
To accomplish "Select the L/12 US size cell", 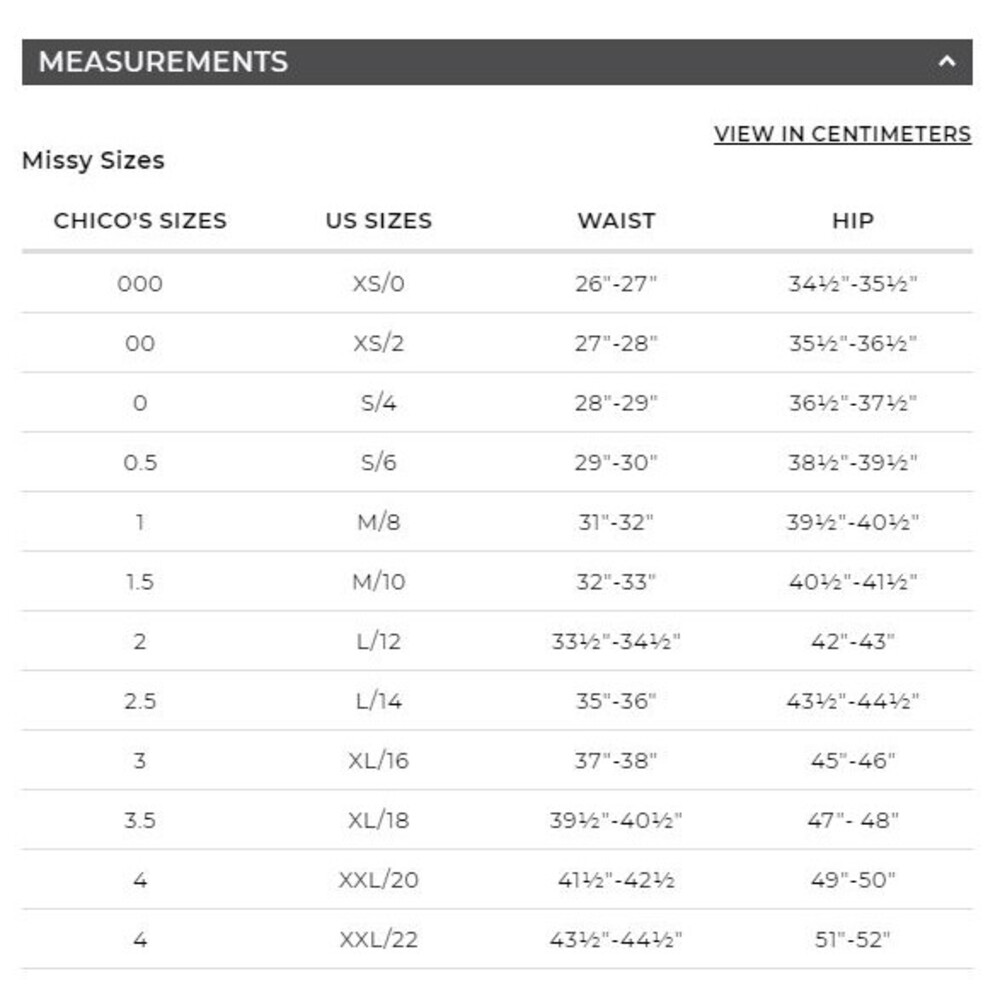I will [x=379, y=641].
